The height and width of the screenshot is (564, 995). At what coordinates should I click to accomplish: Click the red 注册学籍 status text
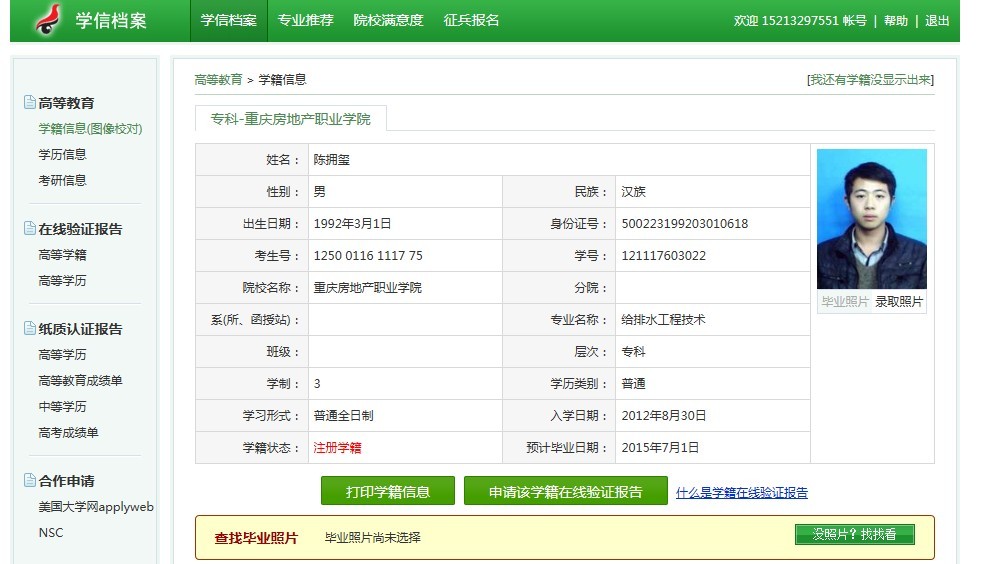[337, 448]
